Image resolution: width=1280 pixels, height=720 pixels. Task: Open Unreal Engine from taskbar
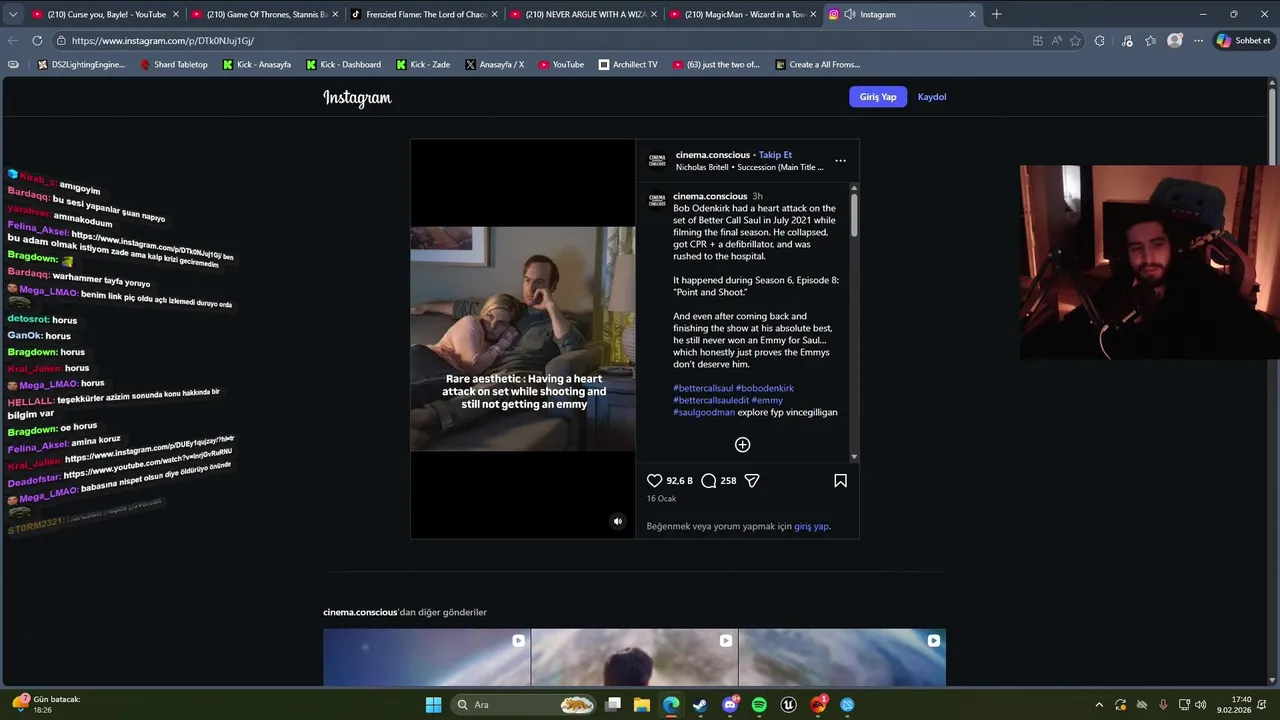point(788,705)
